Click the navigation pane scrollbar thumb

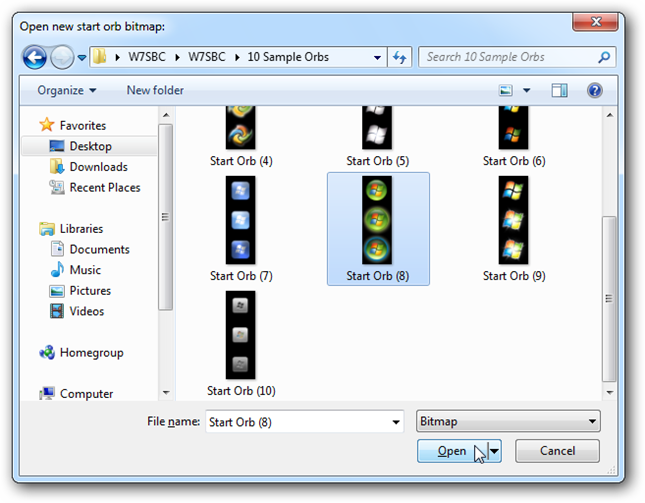[165, 217]
